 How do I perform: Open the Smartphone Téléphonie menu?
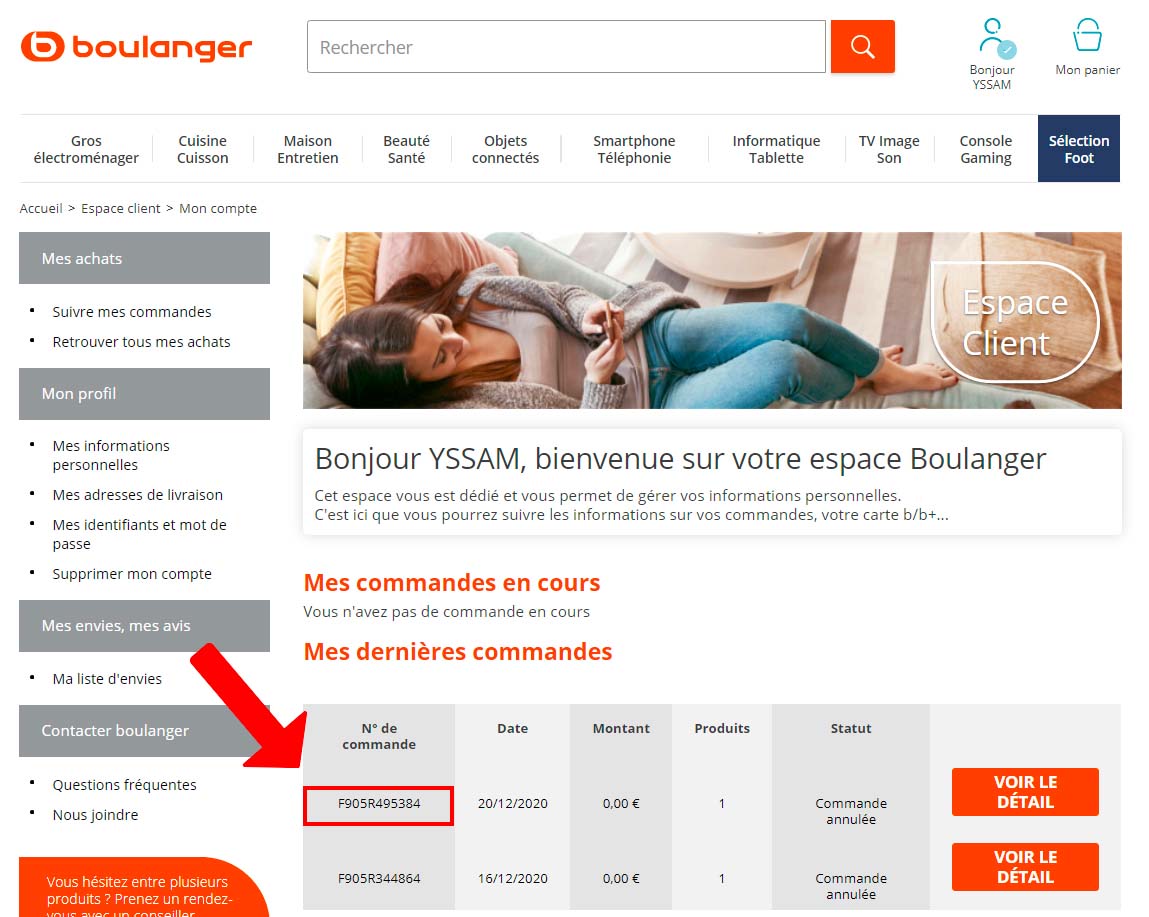pos(634,150)
